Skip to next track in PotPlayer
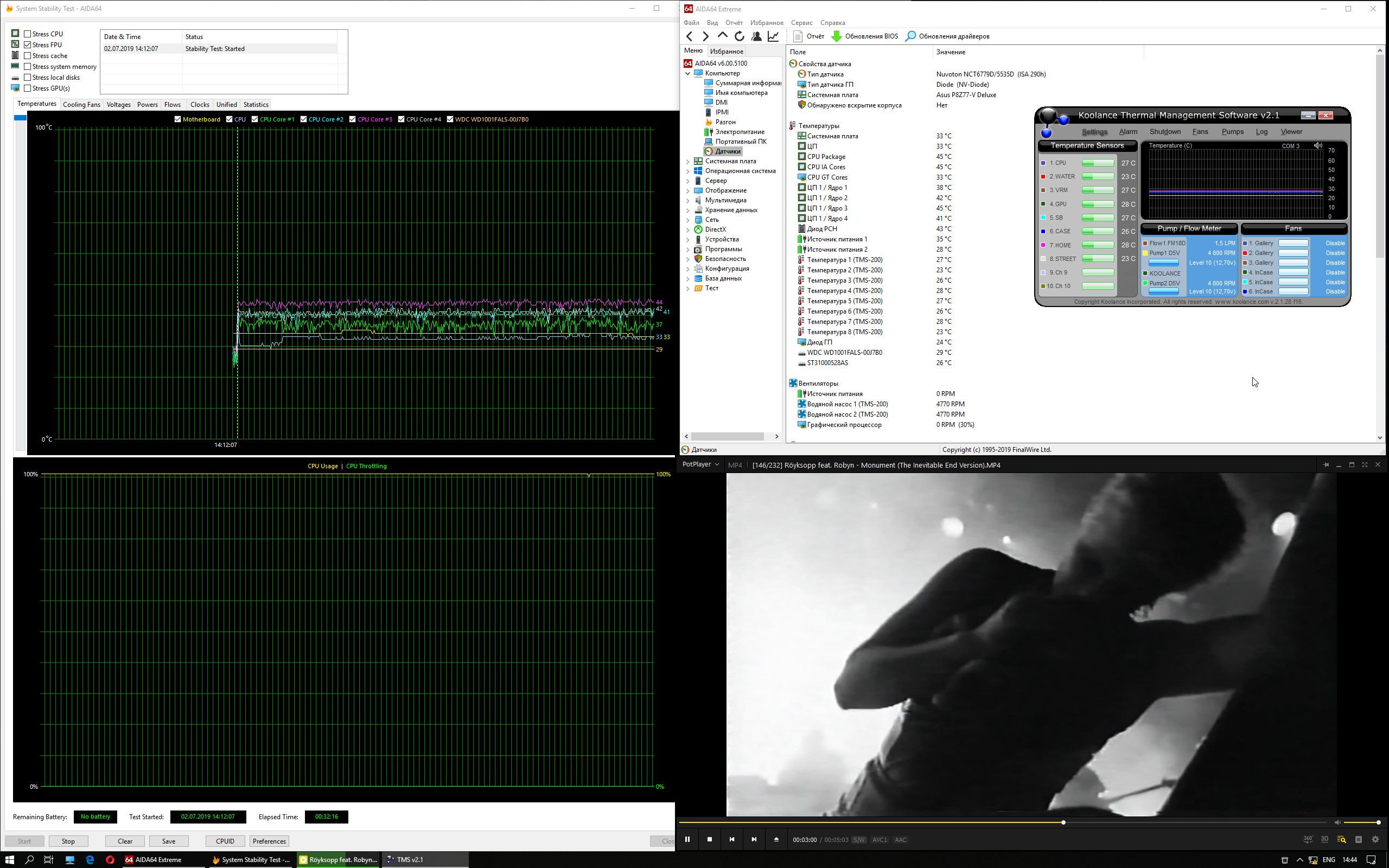This screenshot has width=1389, height=868. click(x=754, y=839)
